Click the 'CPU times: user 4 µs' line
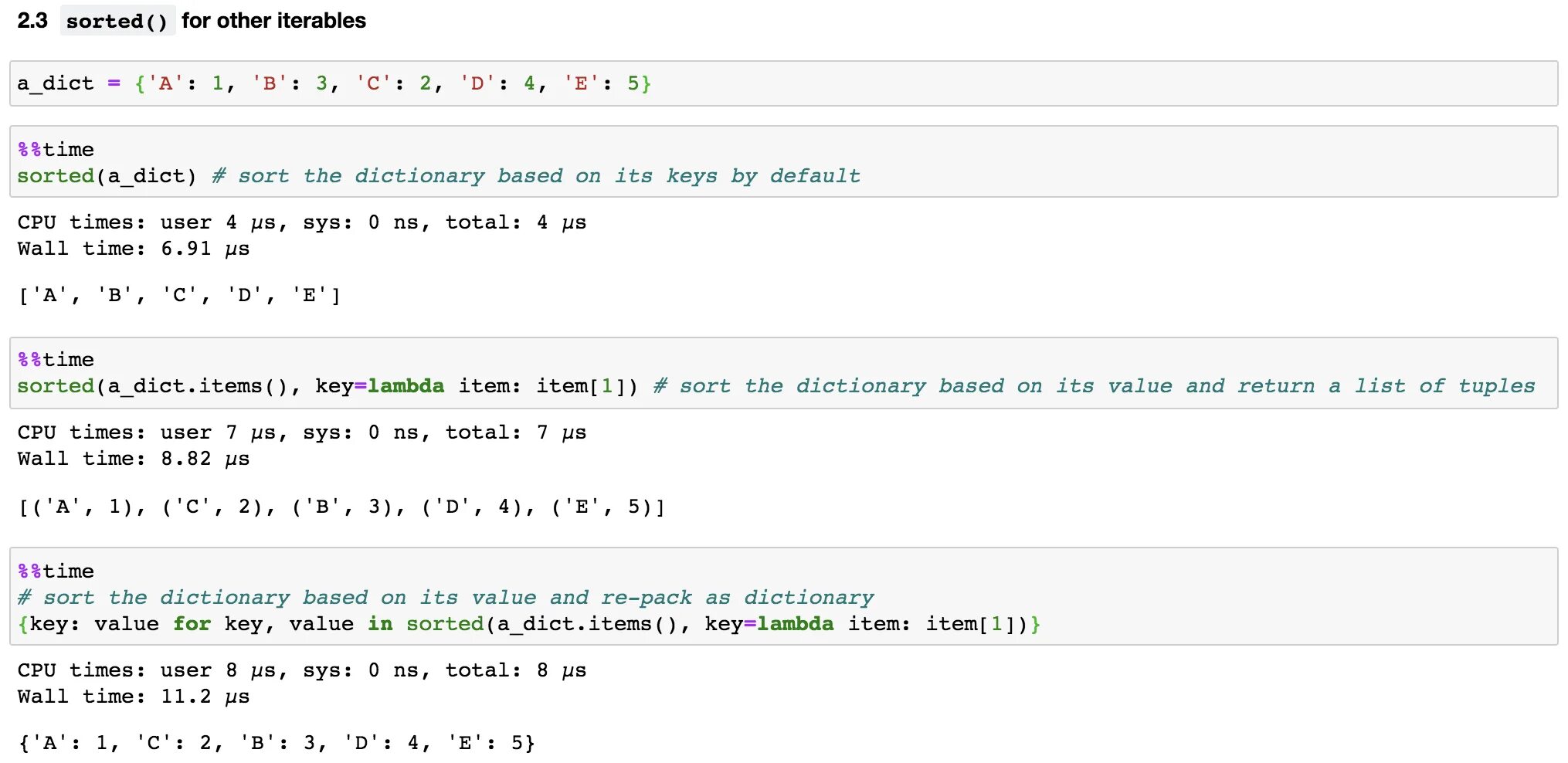 (302, 222)
